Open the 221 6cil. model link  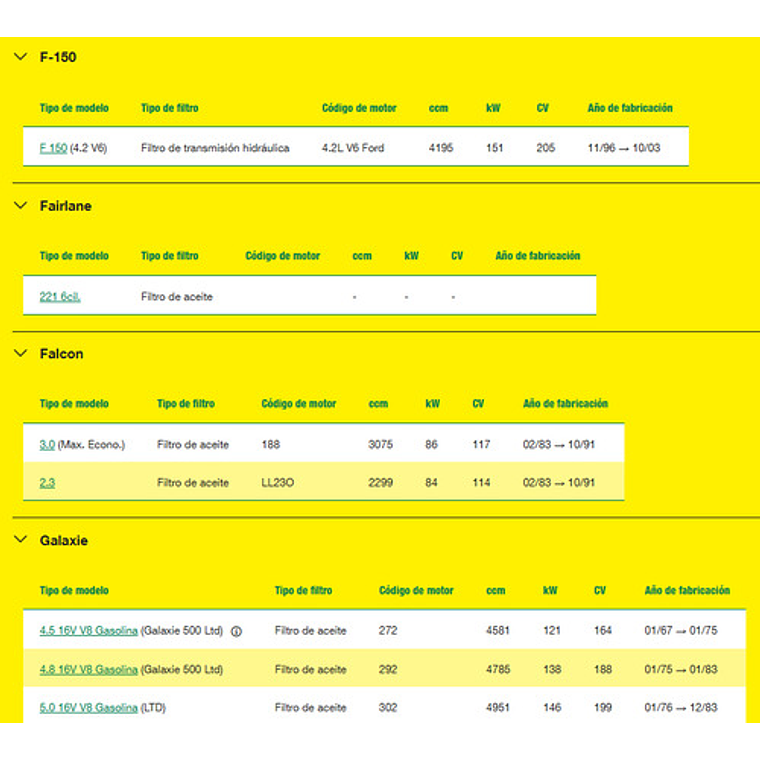[x=60, y=297]
